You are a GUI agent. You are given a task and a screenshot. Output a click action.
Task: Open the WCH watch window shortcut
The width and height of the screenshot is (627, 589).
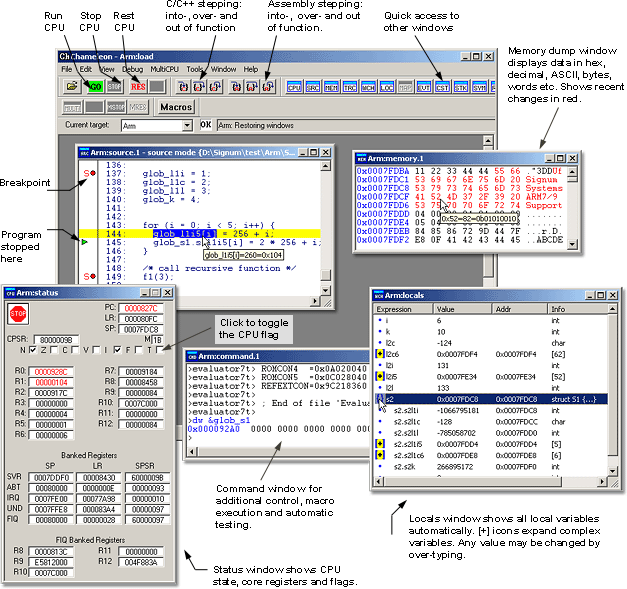coord(368,87)
